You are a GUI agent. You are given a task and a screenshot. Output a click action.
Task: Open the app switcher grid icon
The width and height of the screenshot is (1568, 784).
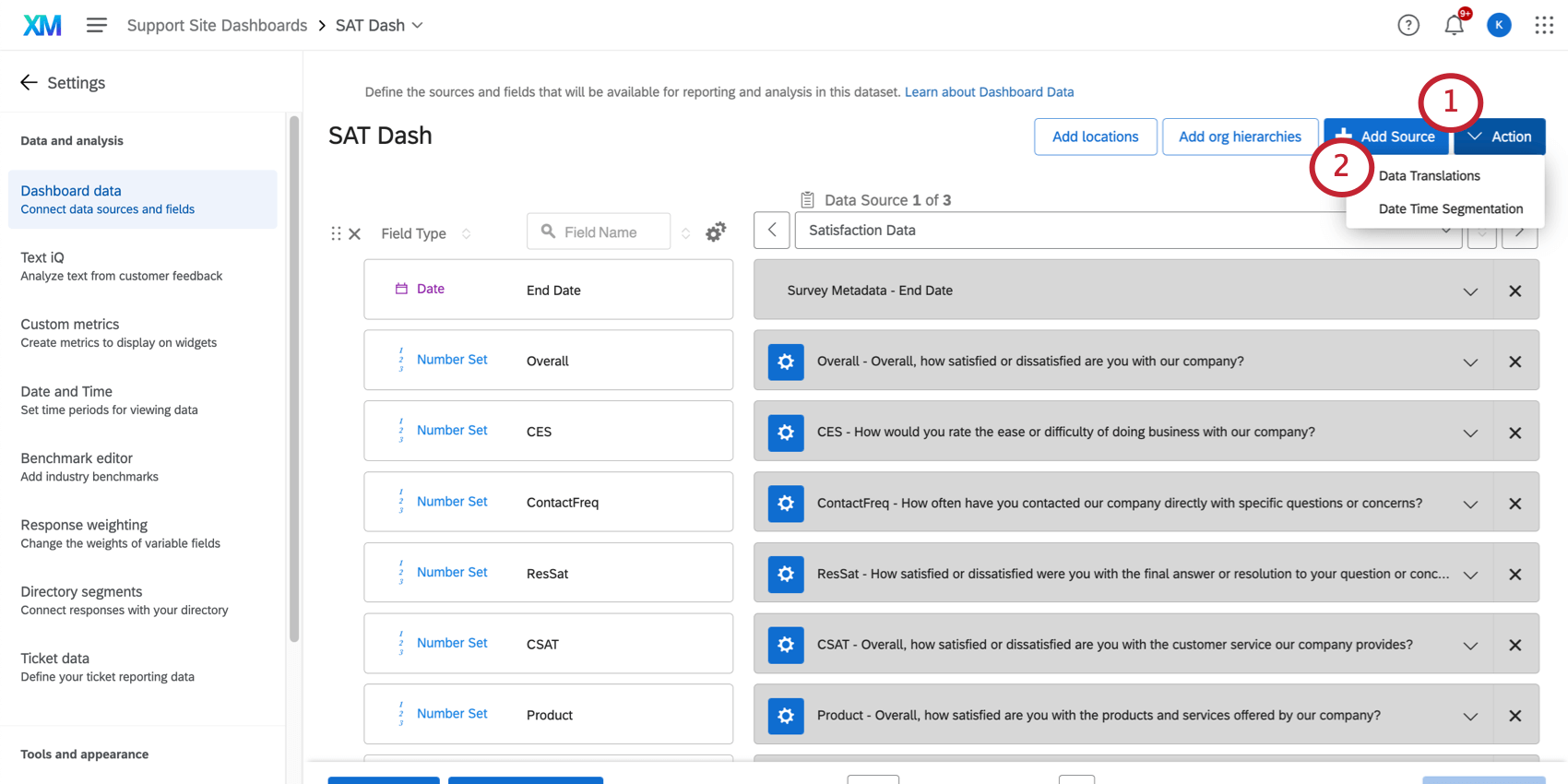tap(1544, 25)
